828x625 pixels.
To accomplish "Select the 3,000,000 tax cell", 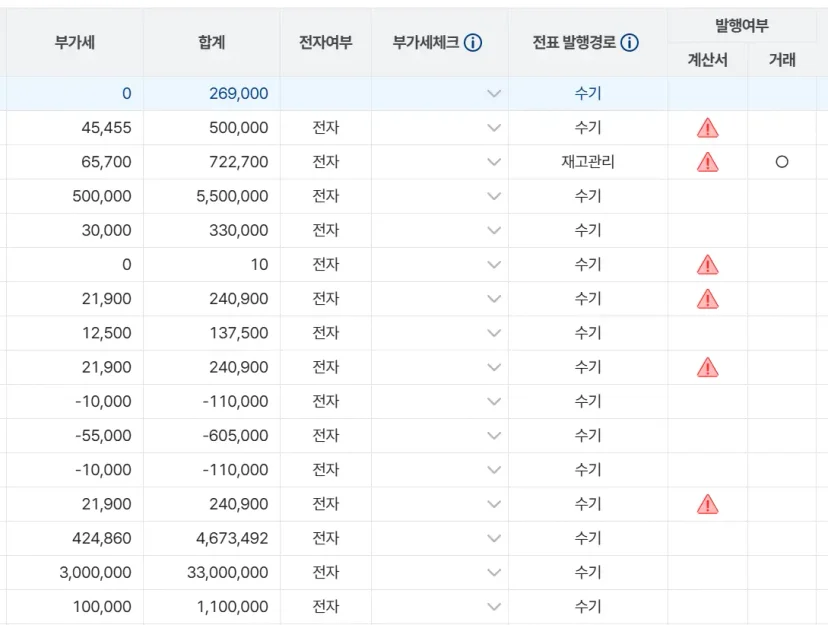I will coord(74,572).
